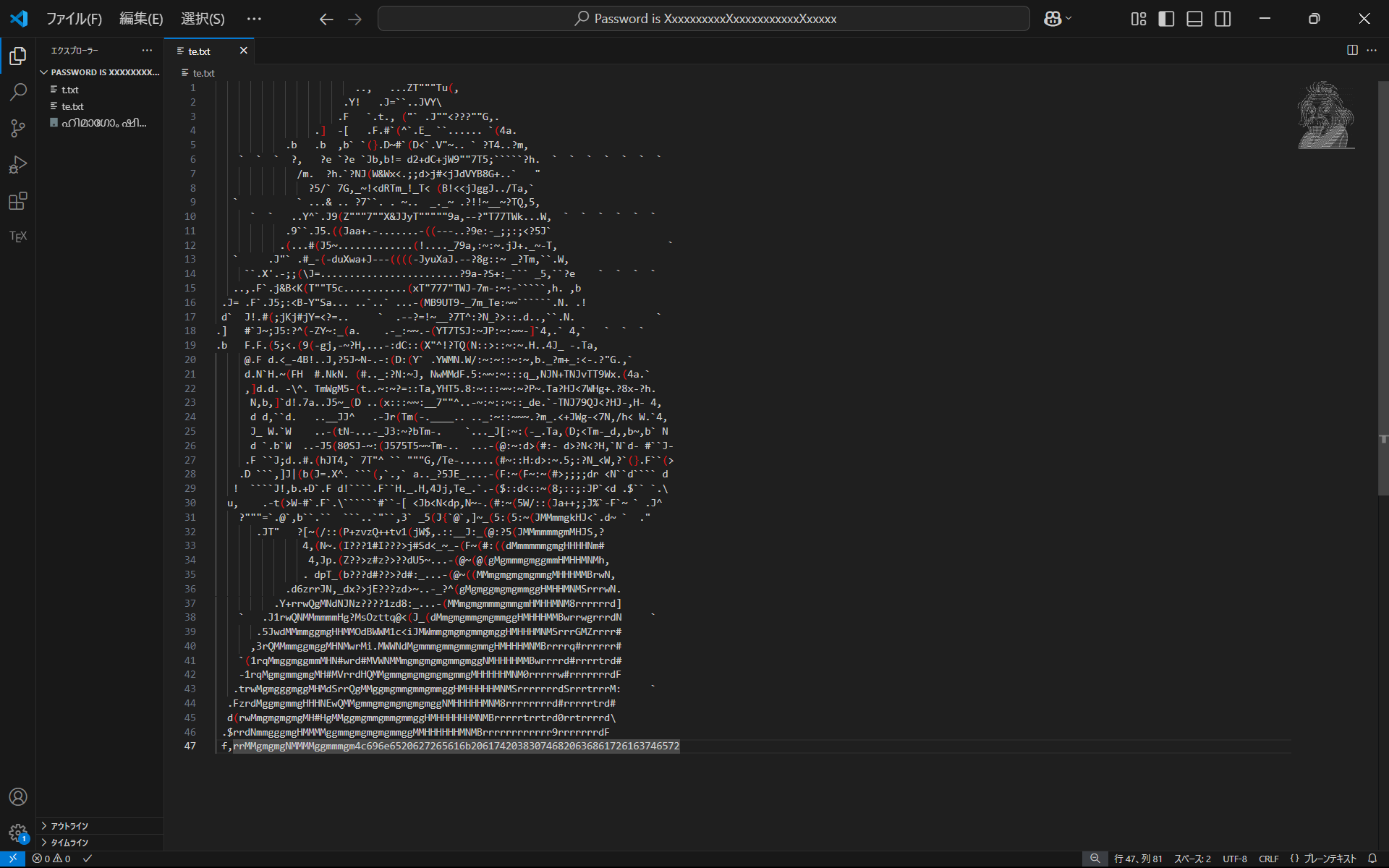1389x868 pixels.
Task: Toggle the bottom panel
Action: (1194, 19)
